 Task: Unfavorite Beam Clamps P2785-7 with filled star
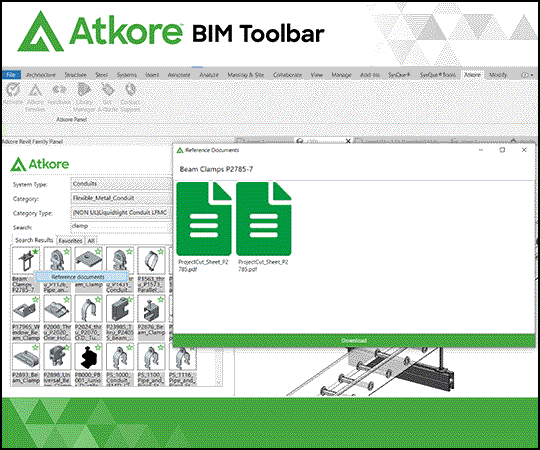35,252
